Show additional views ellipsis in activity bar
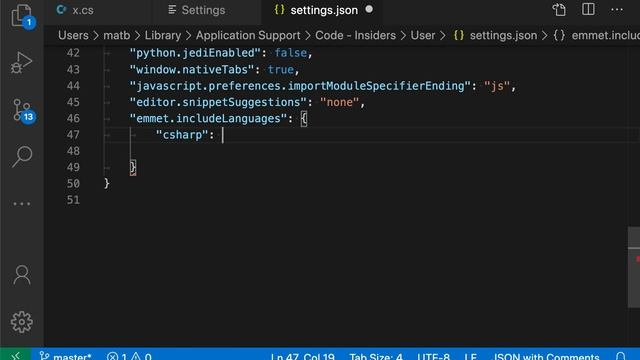 point(22,204)
